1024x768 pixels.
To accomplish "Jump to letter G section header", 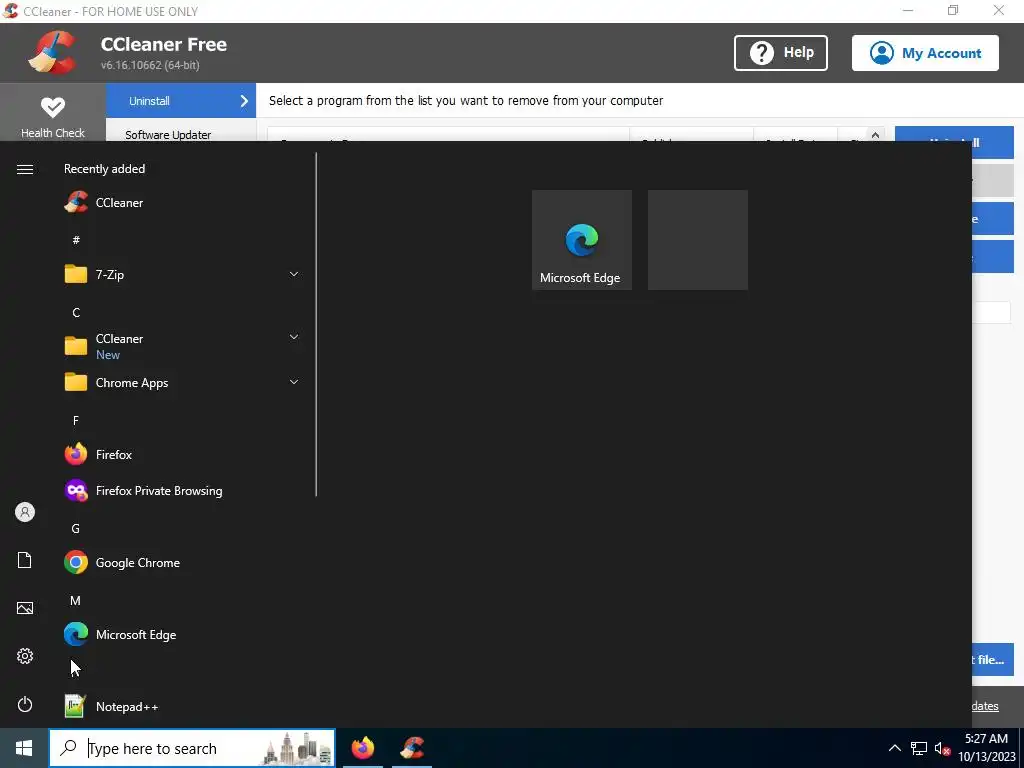I will point(76,528).
